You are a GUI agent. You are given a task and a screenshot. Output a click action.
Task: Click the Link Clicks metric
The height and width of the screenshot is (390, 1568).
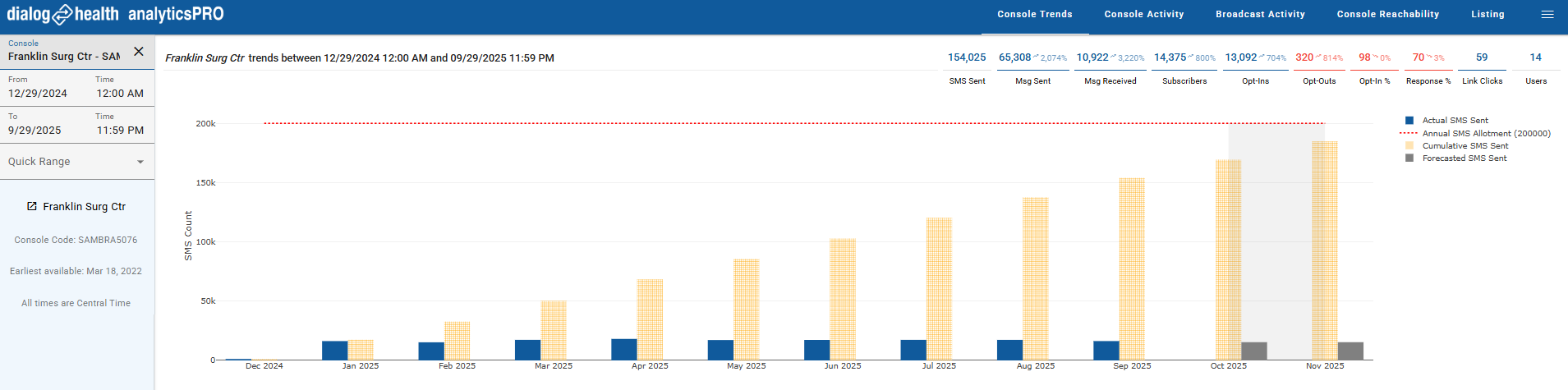(1482, 66)
